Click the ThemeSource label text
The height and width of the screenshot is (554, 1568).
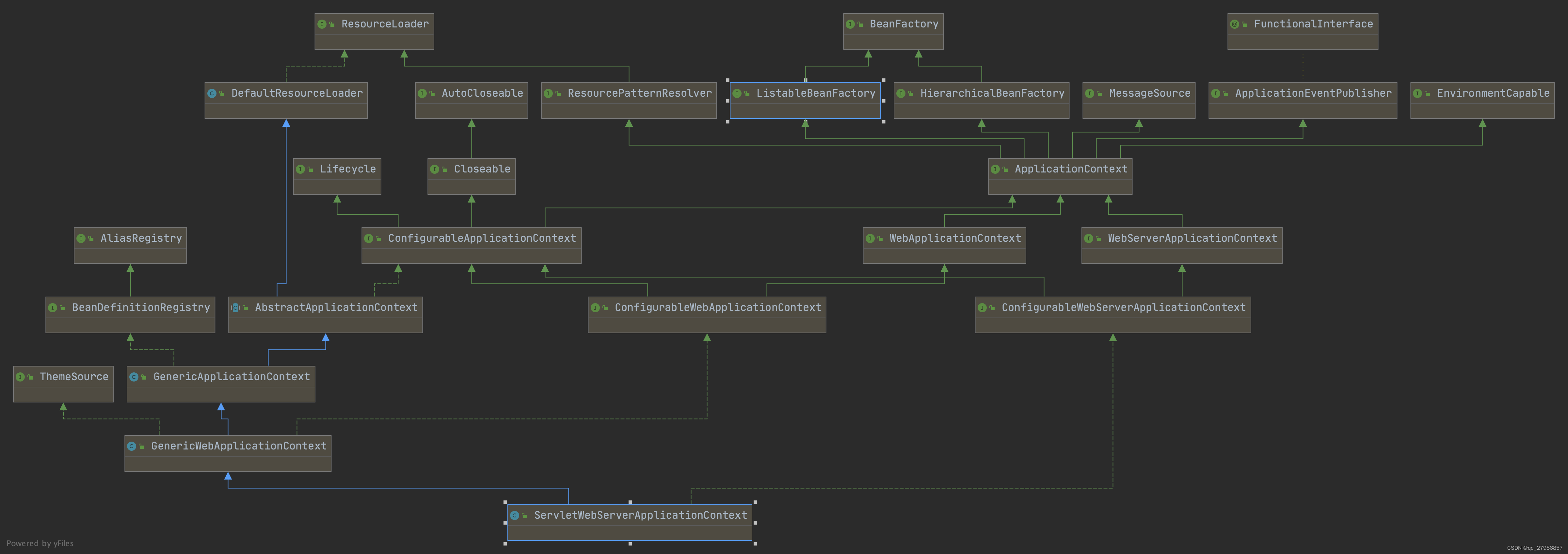[x=74, y=378]
